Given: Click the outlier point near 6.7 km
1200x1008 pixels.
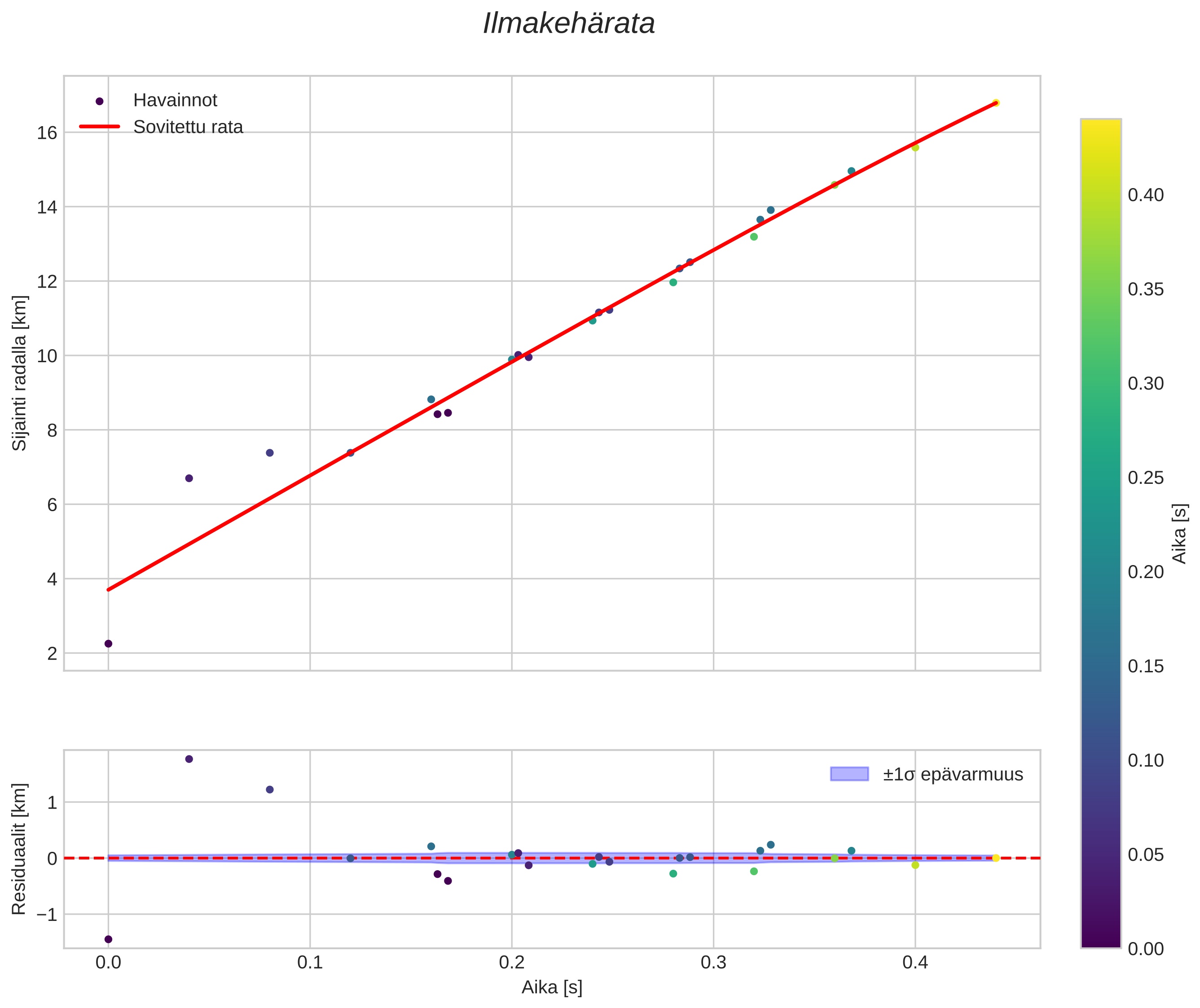Looking at the screenshot, I should (x=189, y=478).
